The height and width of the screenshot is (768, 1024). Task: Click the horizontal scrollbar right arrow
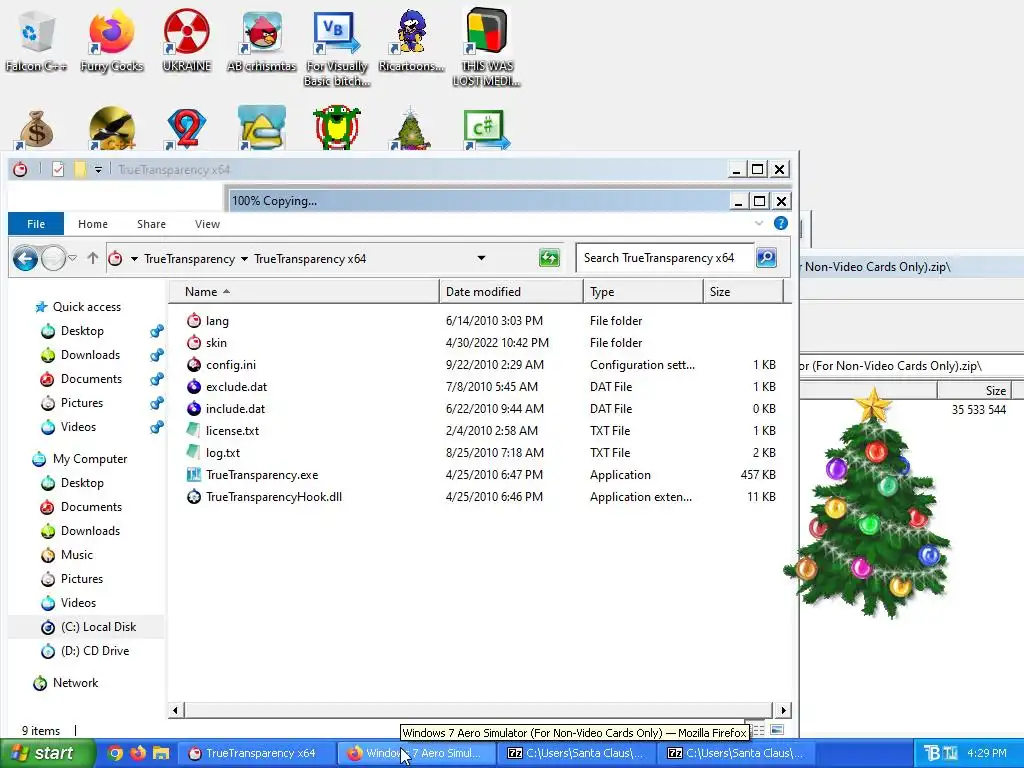(783, 710)
